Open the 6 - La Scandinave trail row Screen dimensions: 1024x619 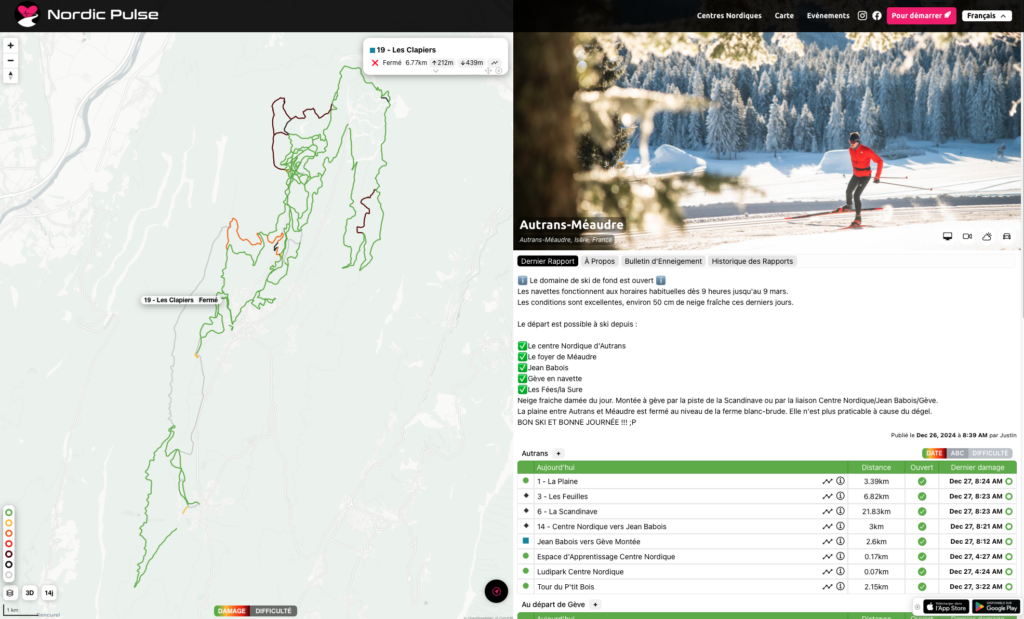767,511
